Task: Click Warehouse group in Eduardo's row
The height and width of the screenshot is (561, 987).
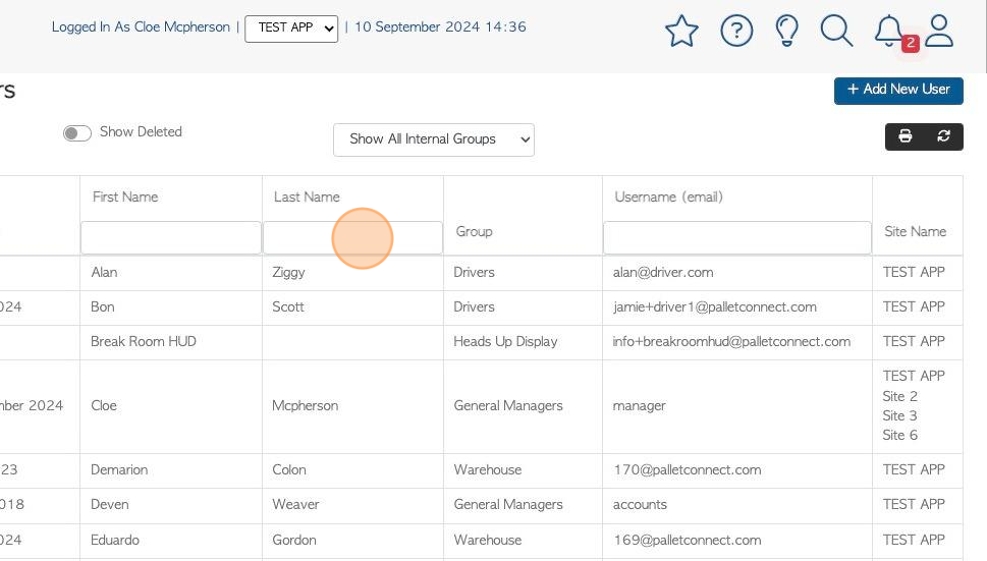Action: (x=487, y=540)
